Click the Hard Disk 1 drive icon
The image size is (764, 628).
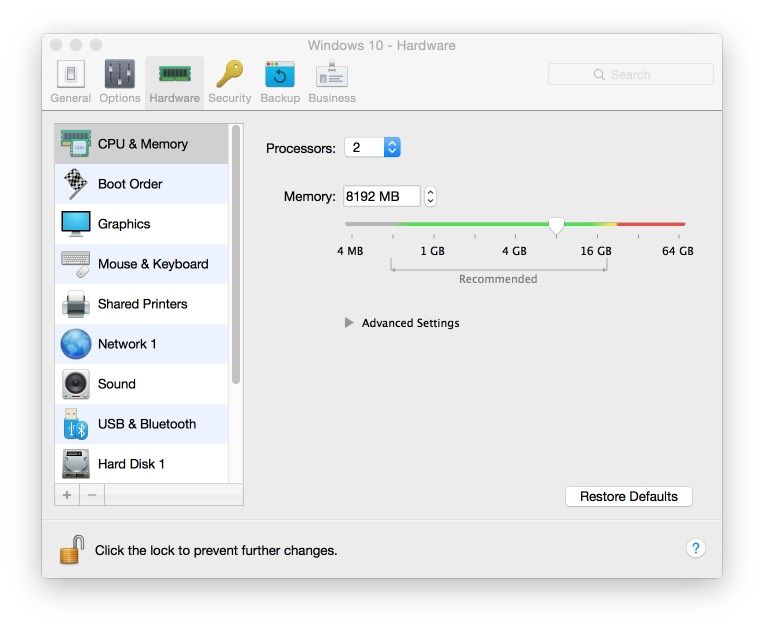(x=76, y=464)
